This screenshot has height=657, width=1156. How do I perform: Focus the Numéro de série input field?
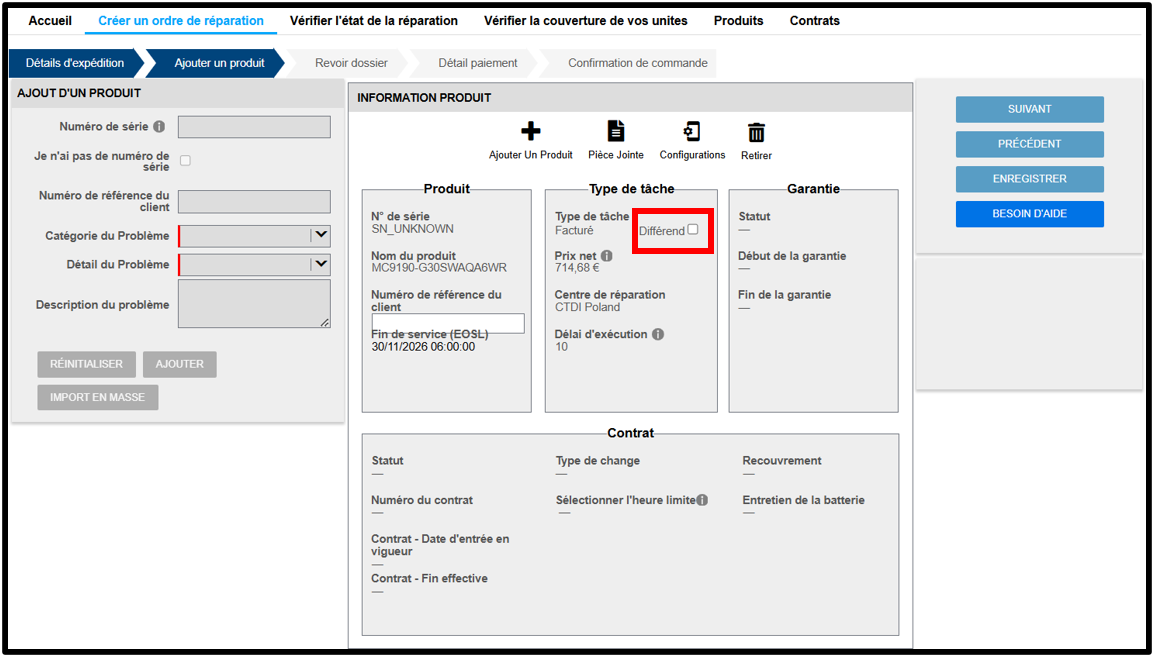(254, 127)
